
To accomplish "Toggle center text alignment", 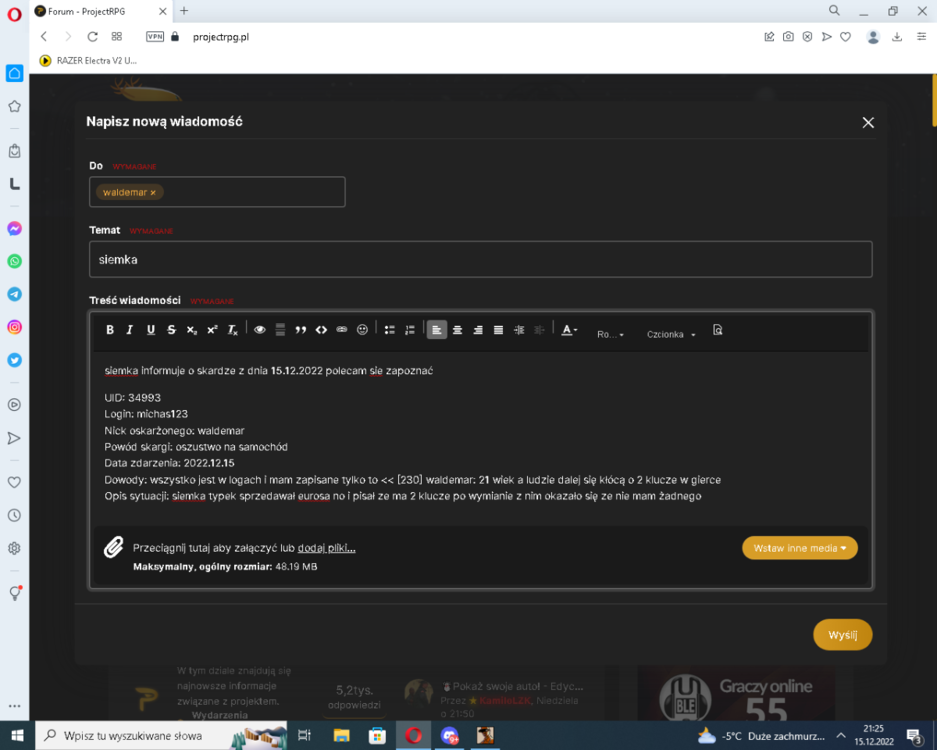I will [458, 330].
